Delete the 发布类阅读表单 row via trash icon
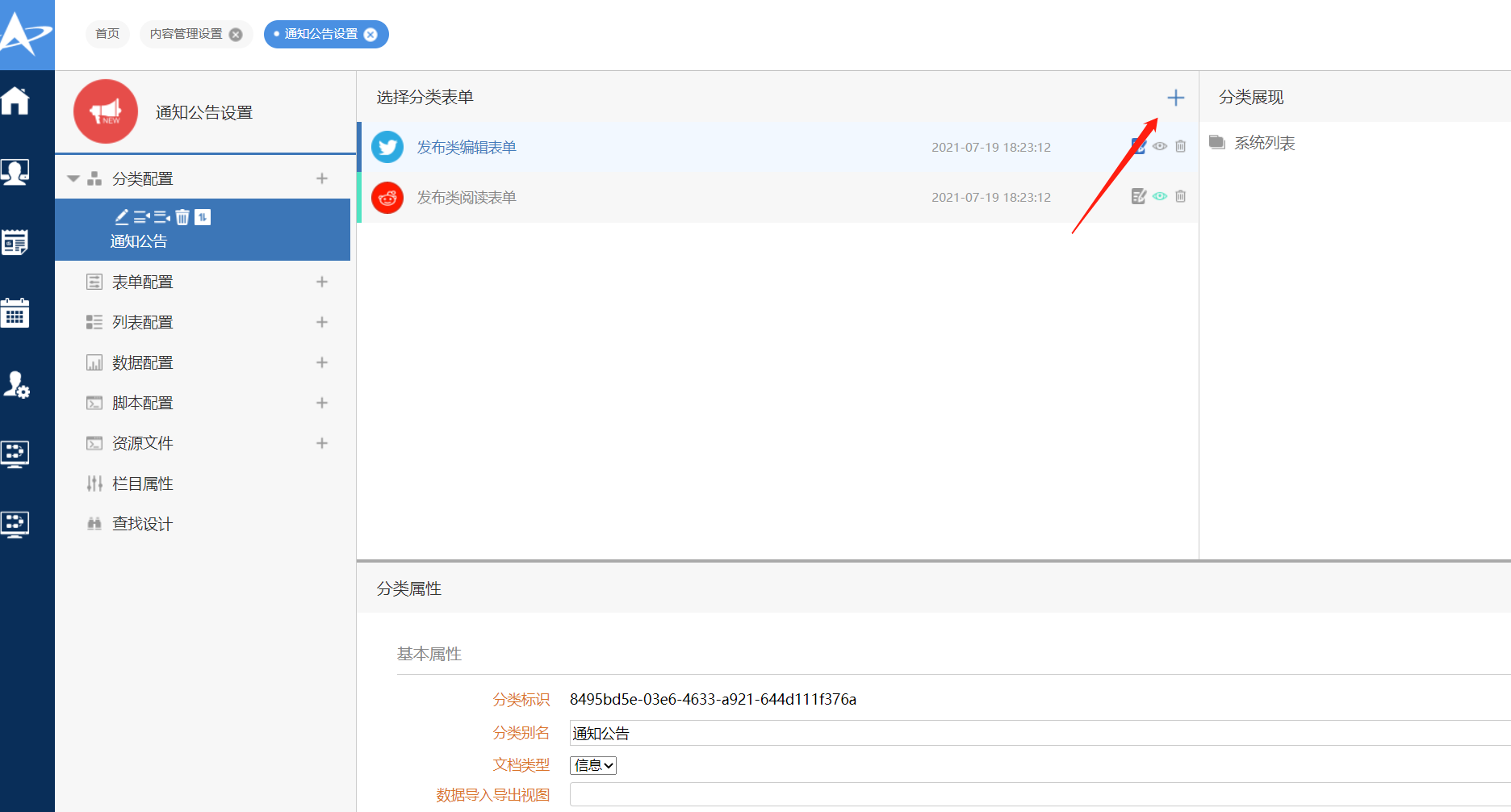The height and width of the screenshot is (812, 1511). pyautogui.click(x=1181, y=196)
